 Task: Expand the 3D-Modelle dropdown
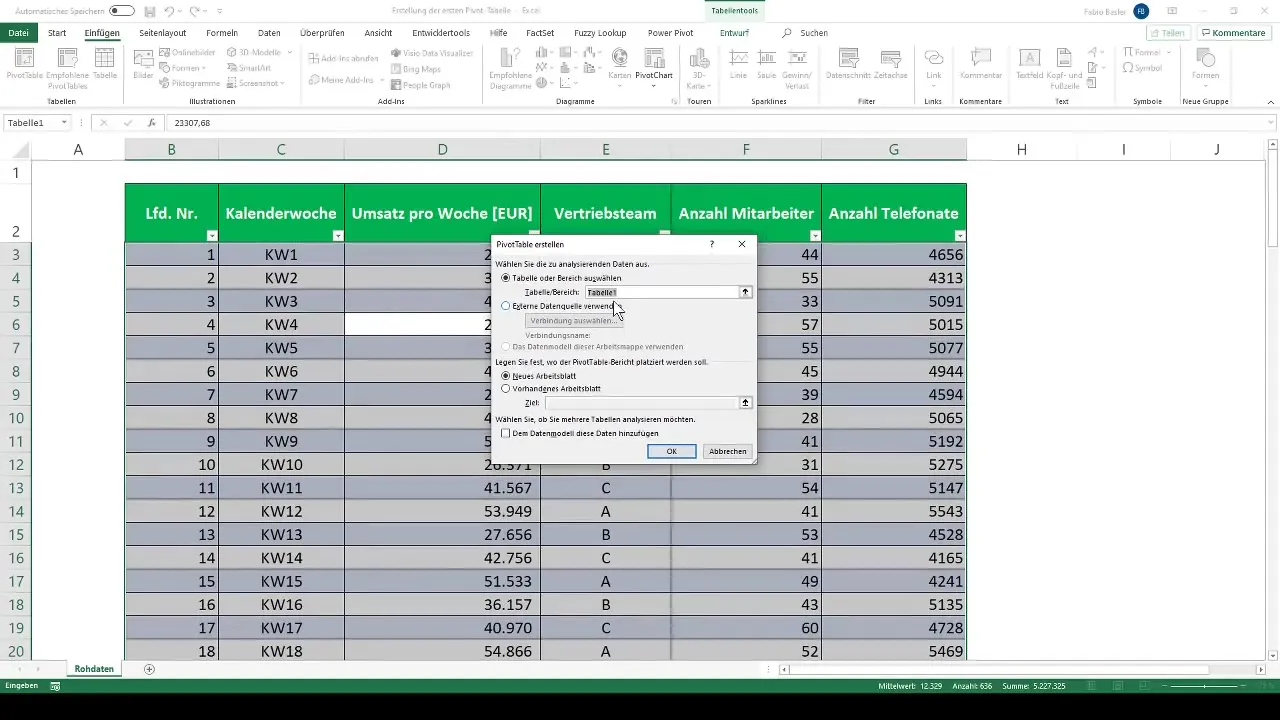[289, 52]
